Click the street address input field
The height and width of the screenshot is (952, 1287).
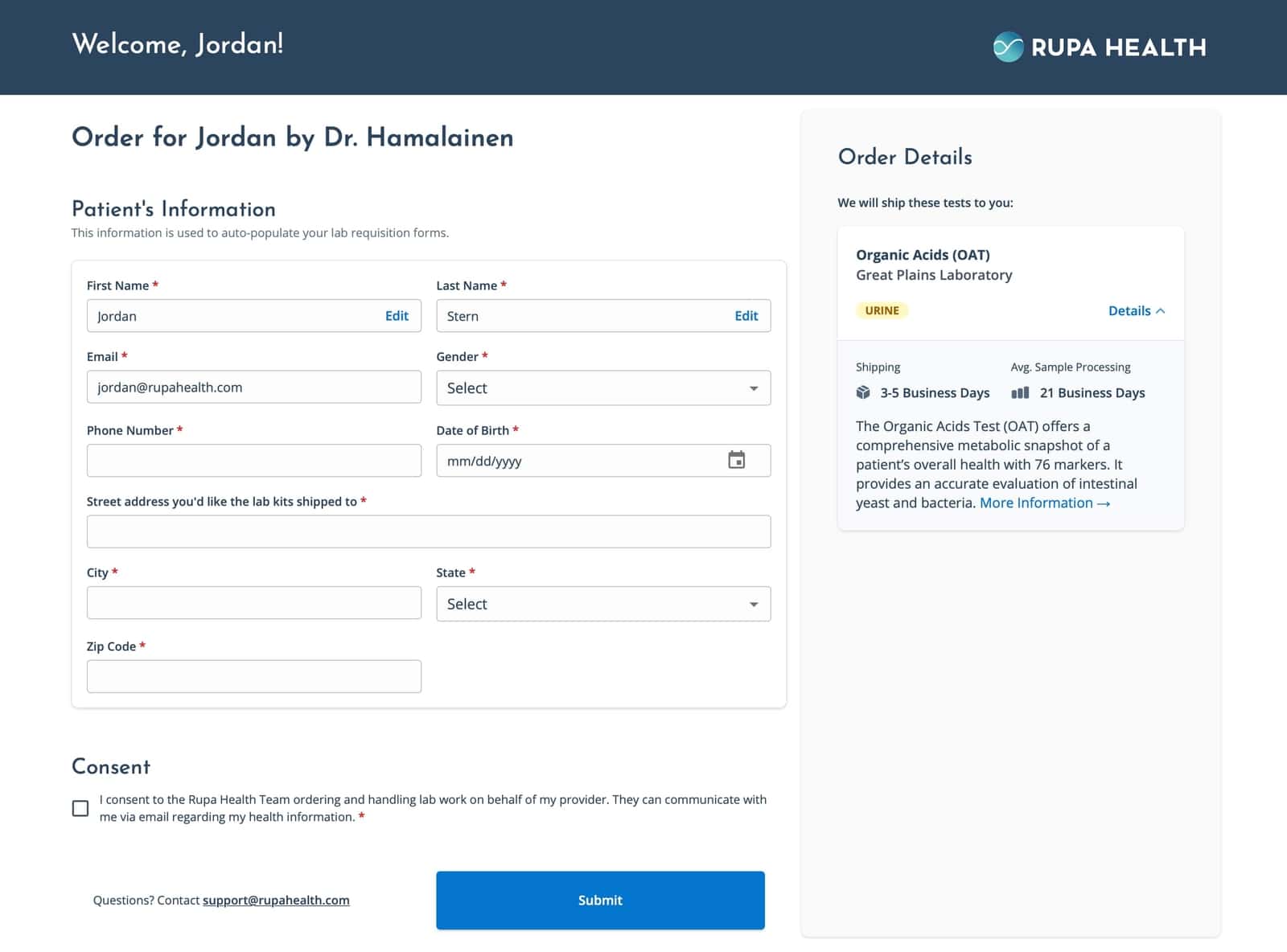[x=428, y=531]
